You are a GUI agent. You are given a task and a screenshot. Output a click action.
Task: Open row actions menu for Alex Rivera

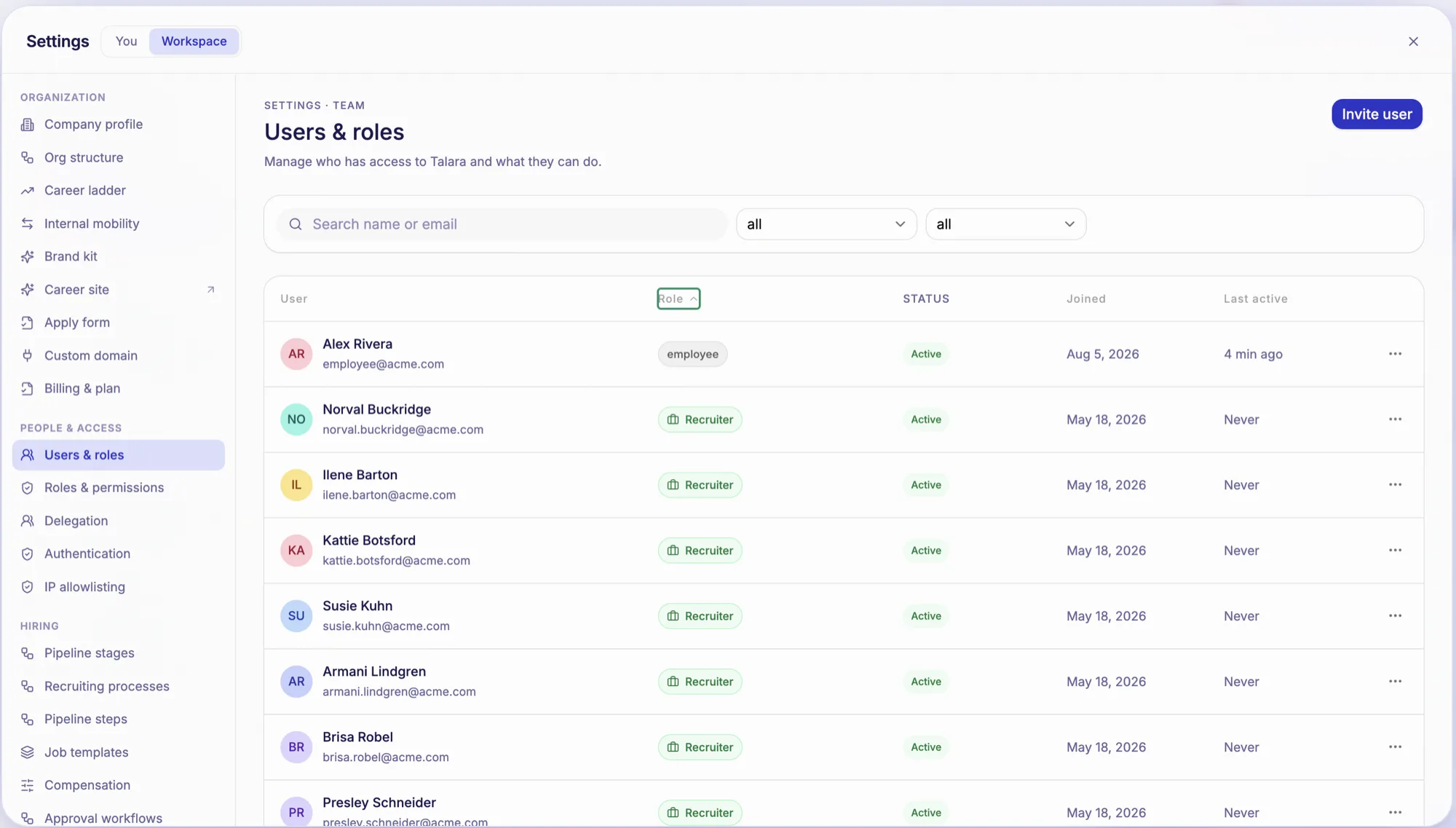tap(1395, 354)
